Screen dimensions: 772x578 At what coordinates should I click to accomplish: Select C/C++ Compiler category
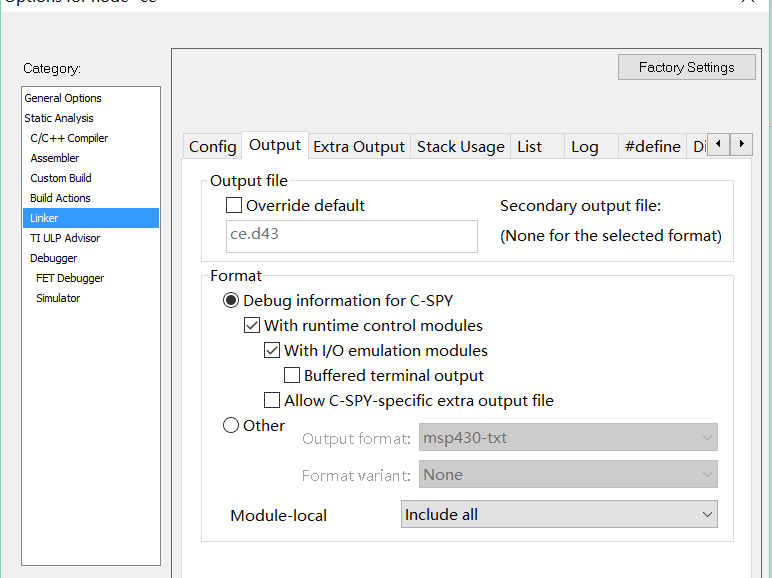point(69,138)
